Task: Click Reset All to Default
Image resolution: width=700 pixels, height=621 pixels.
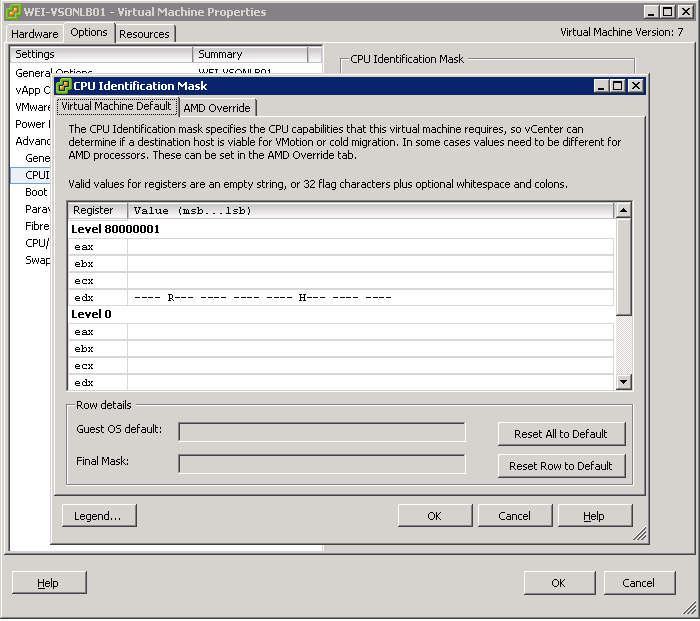Action: [x=561, y=433]
